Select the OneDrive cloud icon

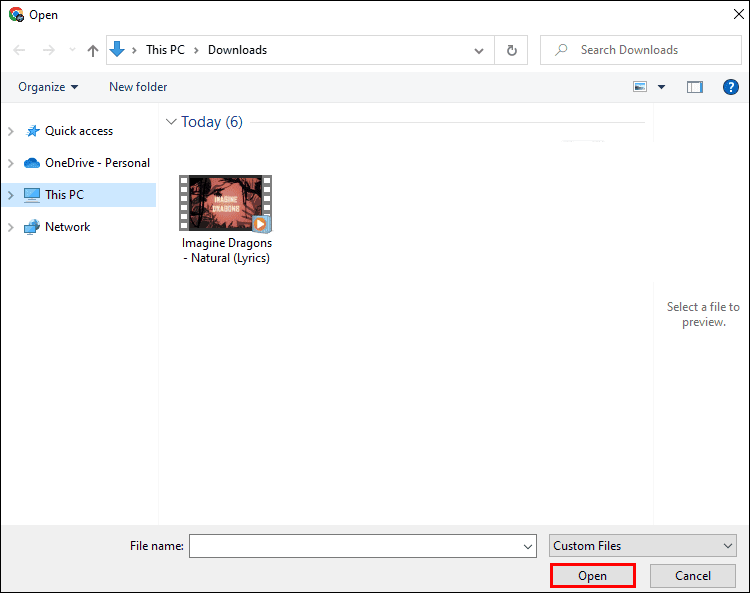[x=31, y=163]
